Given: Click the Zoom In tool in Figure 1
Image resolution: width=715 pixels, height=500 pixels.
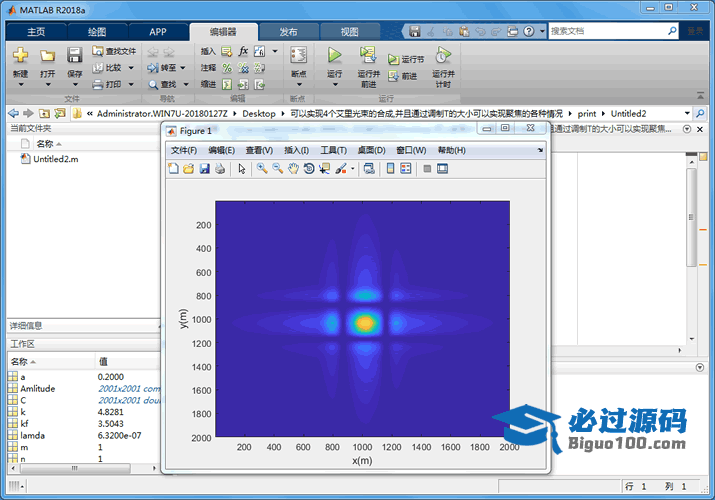Looking at the screenshot, I should 262,169.
